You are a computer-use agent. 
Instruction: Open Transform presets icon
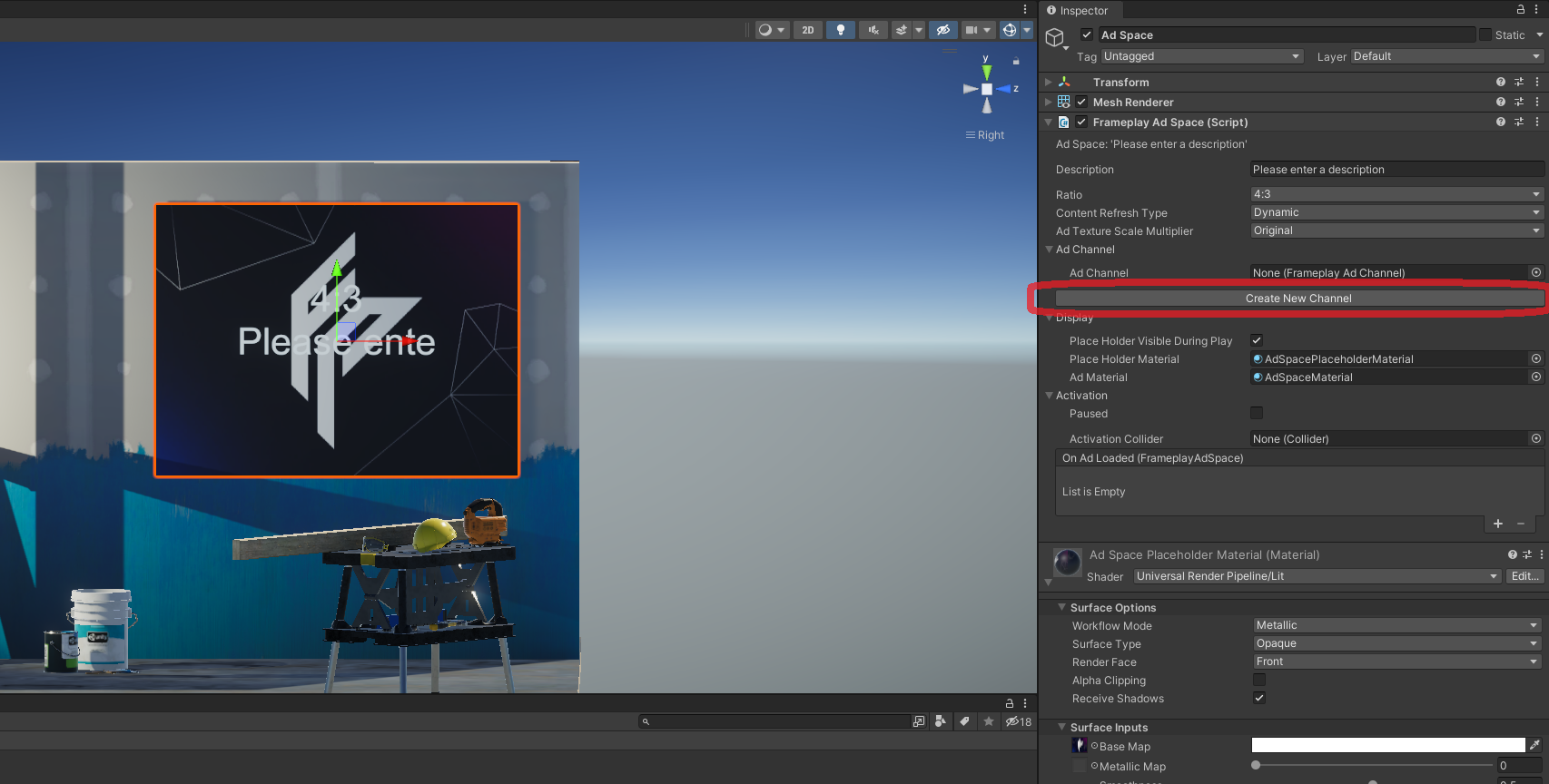pyautogui.click(x=1519, y=82)
